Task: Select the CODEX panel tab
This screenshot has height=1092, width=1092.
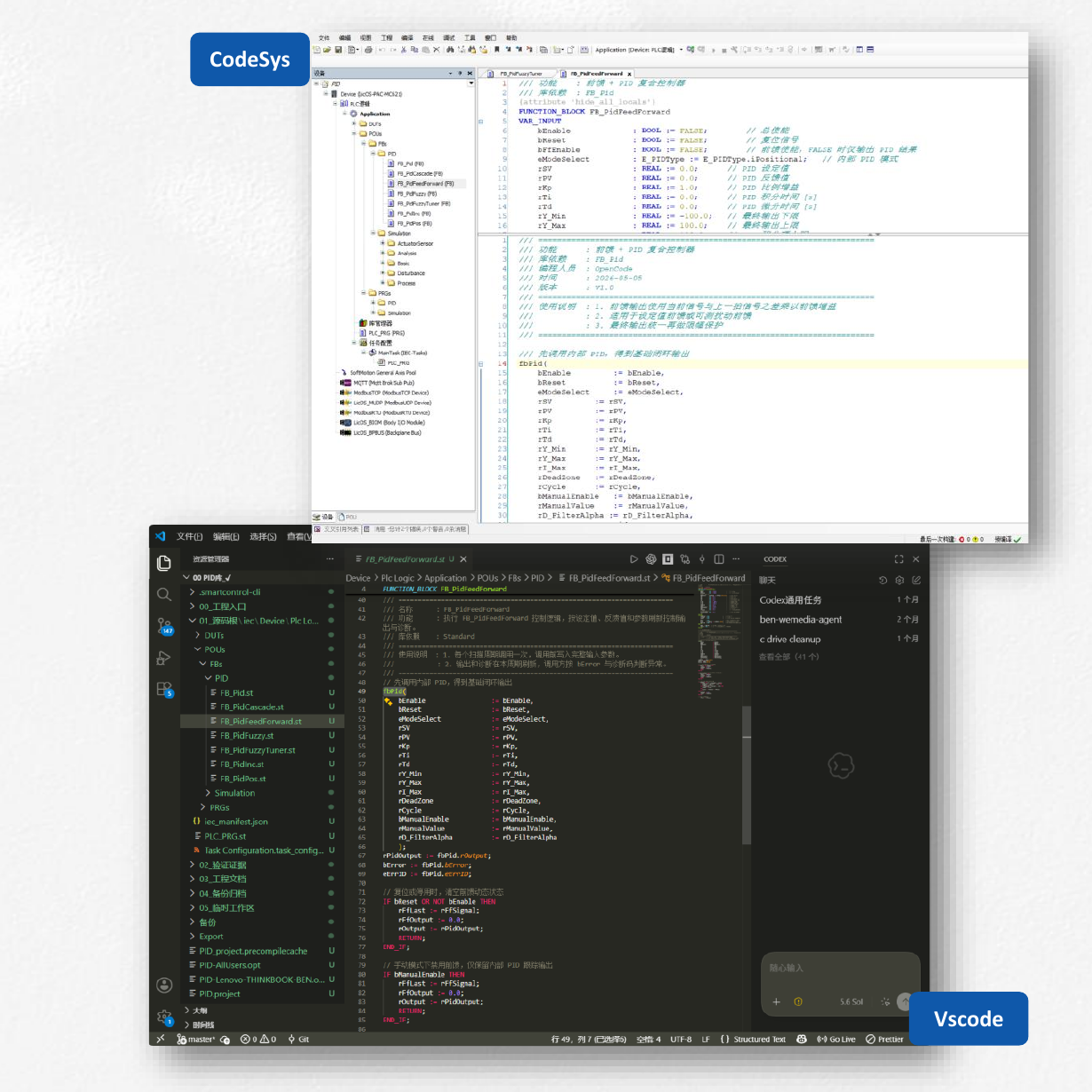Action: [775, 559]
